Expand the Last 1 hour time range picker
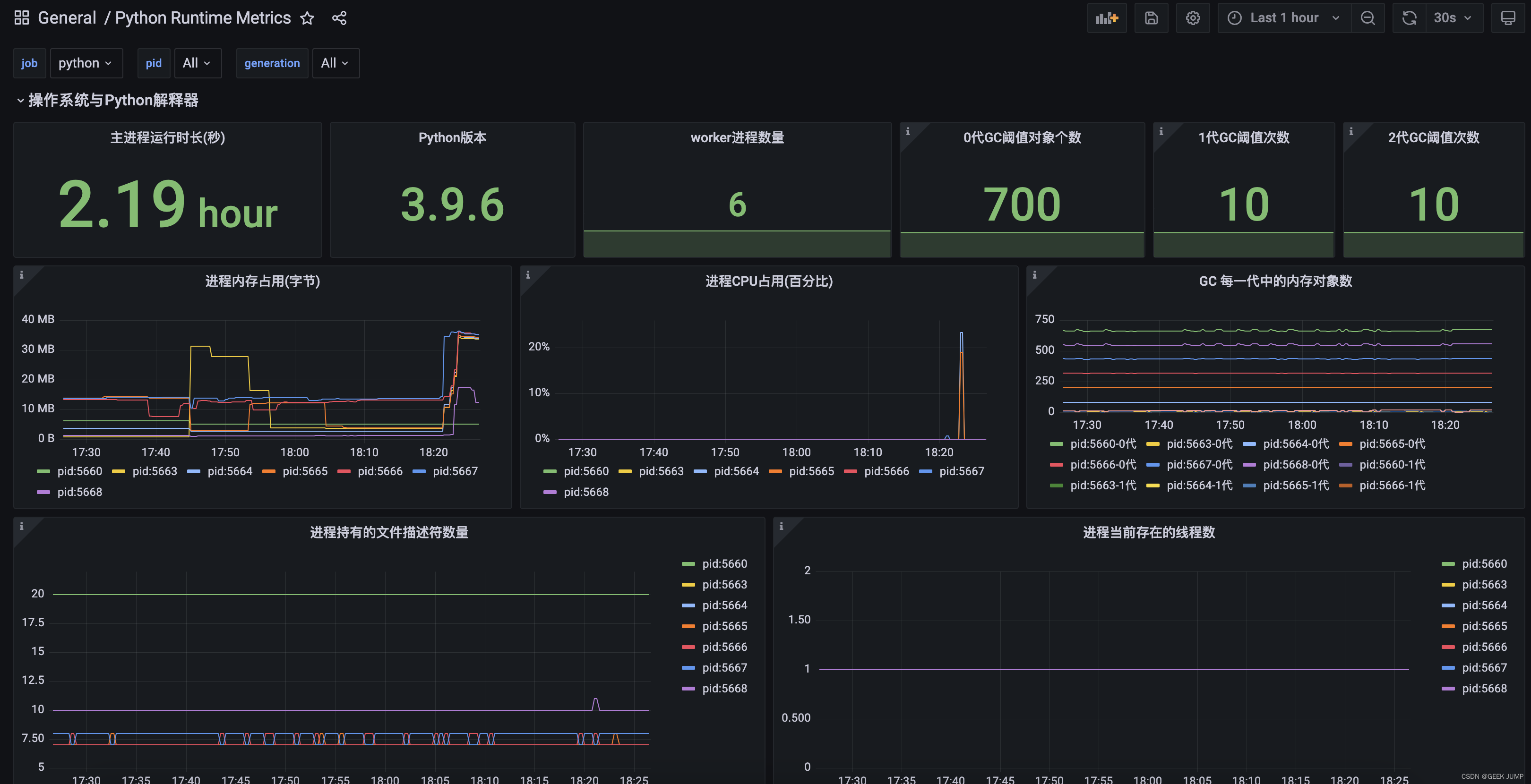This screenshot has height=784, width=1531. [1282, 17]
